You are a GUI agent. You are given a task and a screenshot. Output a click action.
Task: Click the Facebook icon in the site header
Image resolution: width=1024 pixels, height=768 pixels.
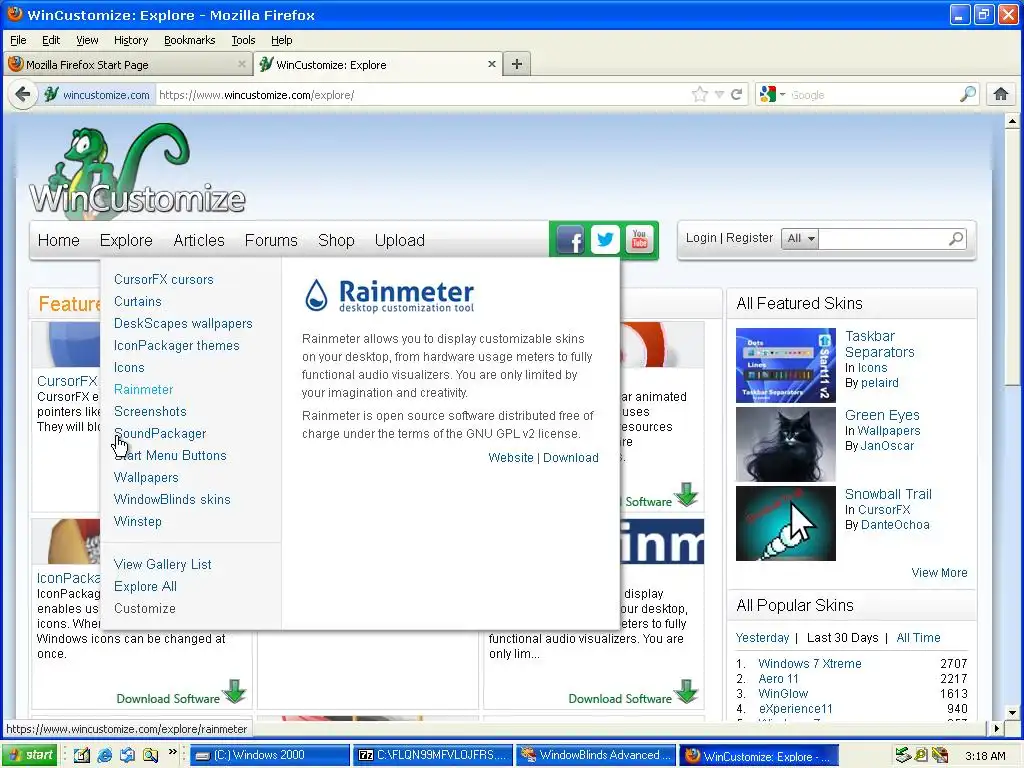pos(571,240)
